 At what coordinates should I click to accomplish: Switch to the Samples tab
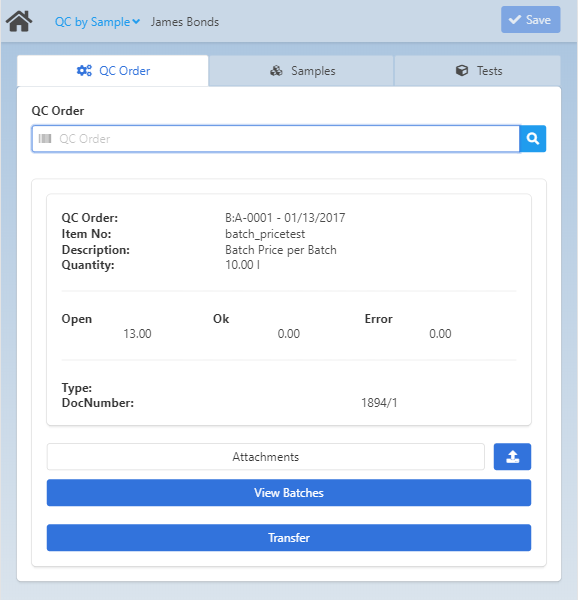pos(301,71)
